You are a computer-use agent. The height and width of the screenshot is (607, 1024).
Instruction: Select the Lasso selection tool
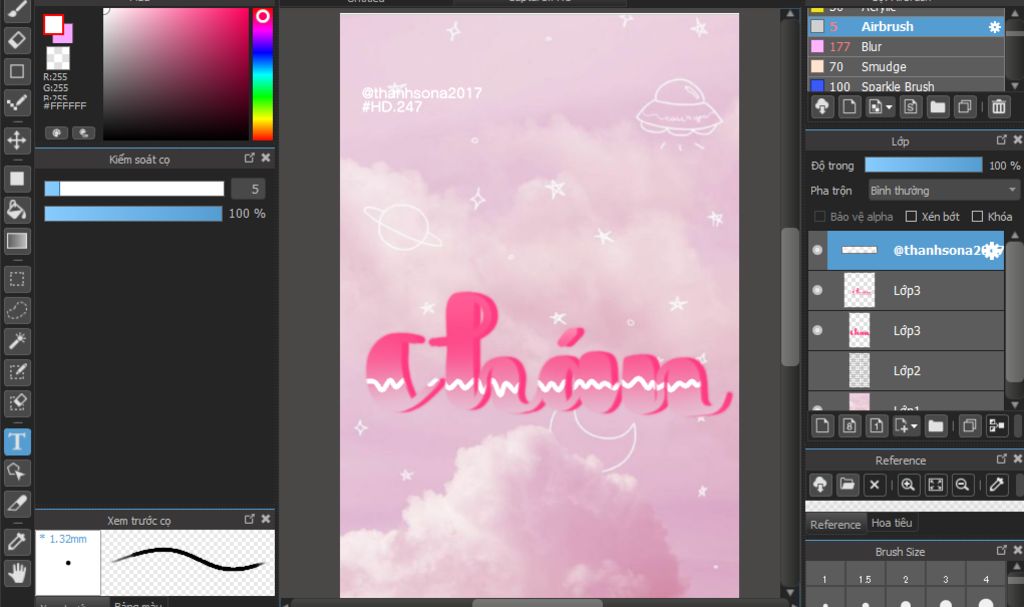click(x=17, y=310)
